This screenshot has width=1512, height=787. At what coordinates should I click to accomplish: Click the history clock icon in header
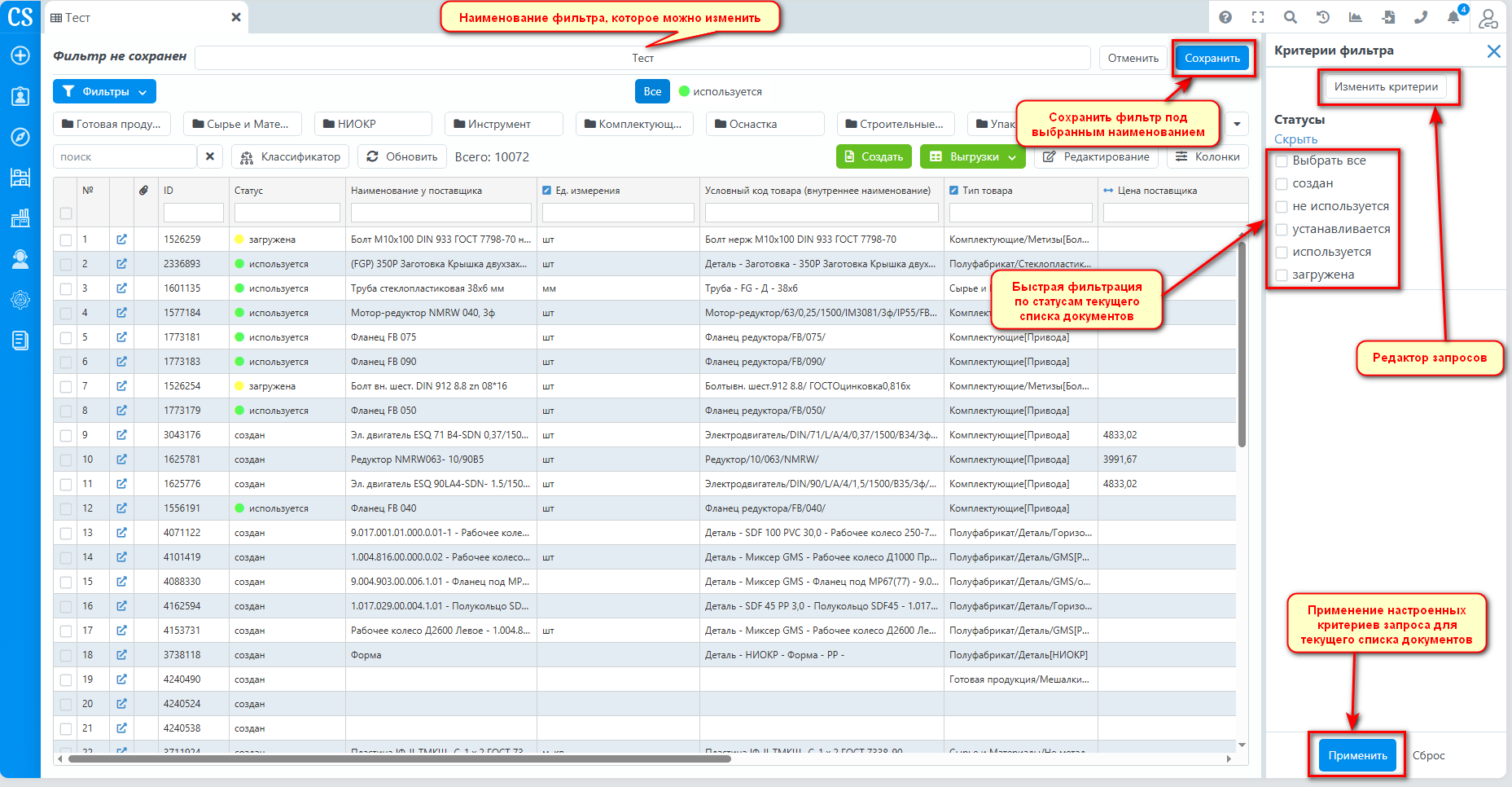click(1323, 17)
